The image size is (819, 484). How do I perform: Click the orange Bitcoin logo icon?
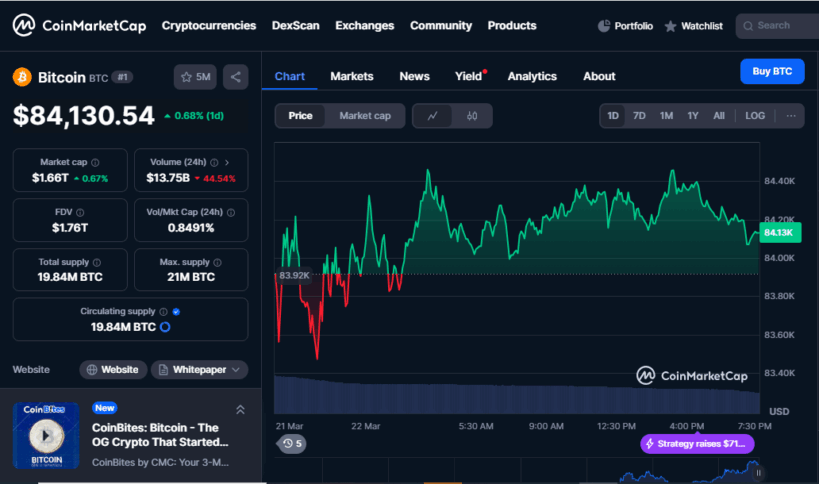pyautogui.click(x=22, y=77)
